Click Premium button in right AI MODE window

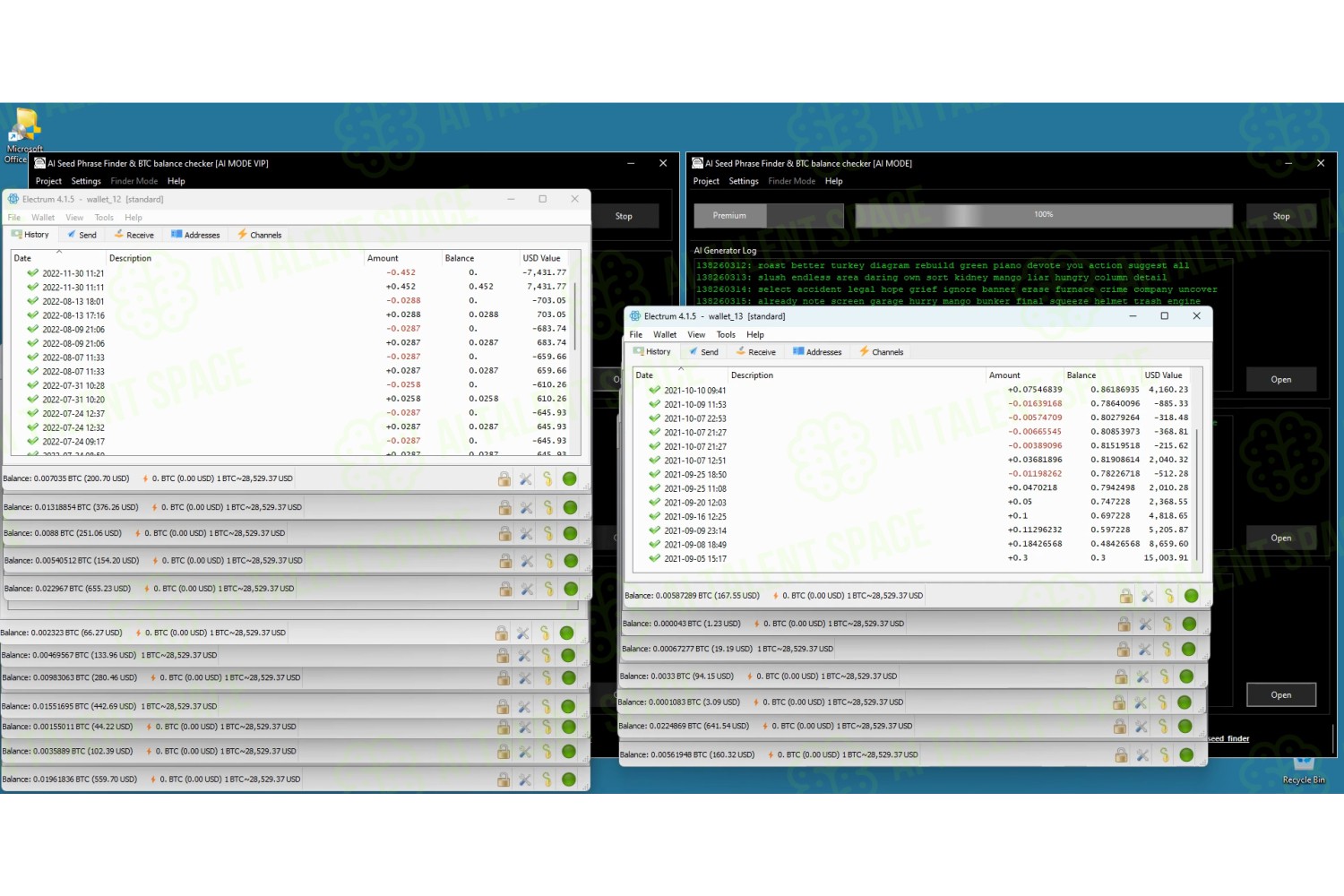click(x=729, y=216)
